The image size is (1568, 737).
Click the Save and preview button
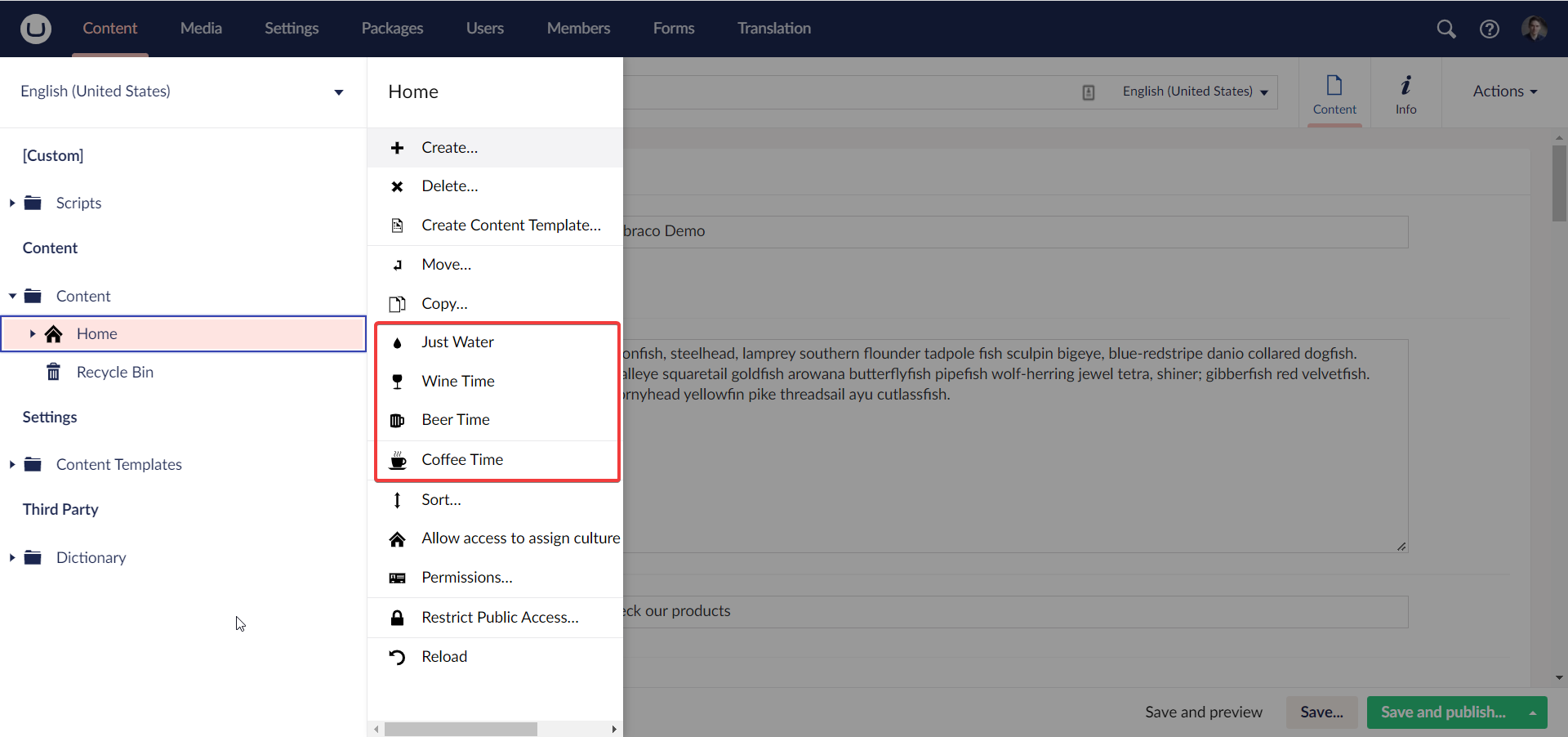[1203, 712]
